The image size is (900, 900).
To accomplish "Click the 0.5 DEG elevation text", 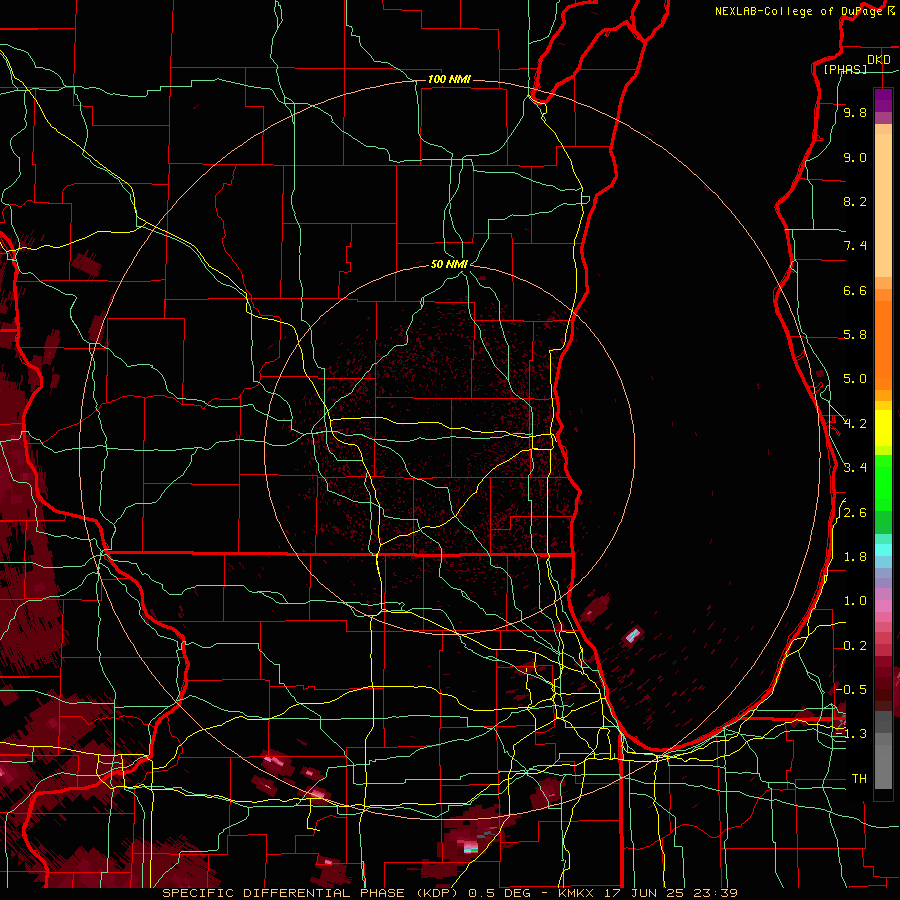I will pos(502,893).
